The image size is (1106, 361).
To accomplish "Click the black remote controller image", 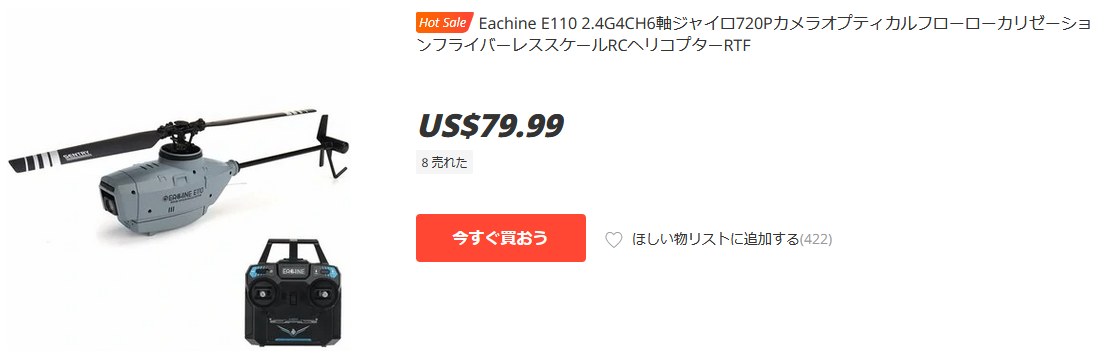I will point(293,292).
